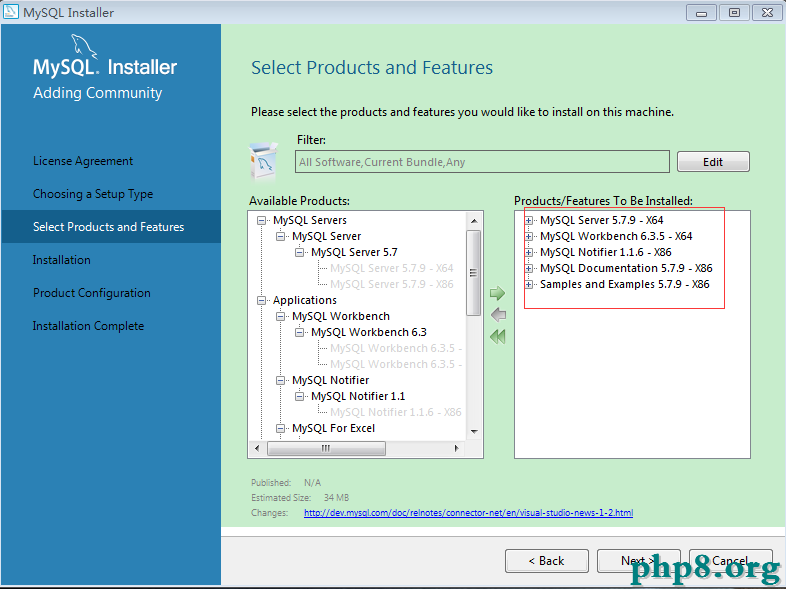Go to Product Configuration step

(x=92, y=293)
